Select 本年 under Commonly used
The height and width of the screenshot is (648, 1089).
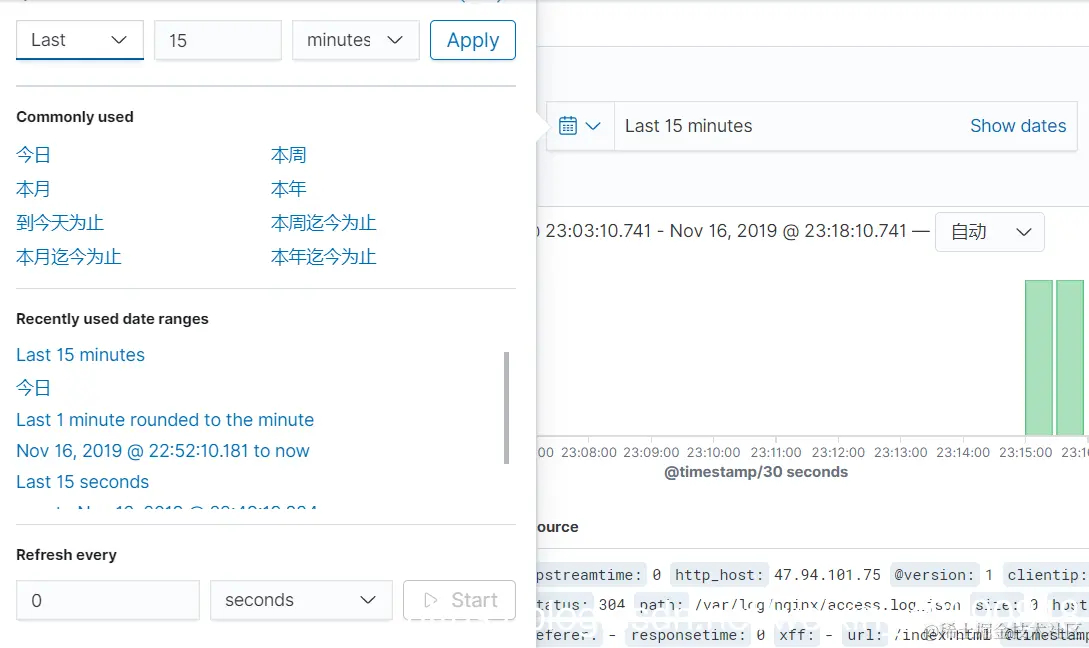(x=288, y=189)
